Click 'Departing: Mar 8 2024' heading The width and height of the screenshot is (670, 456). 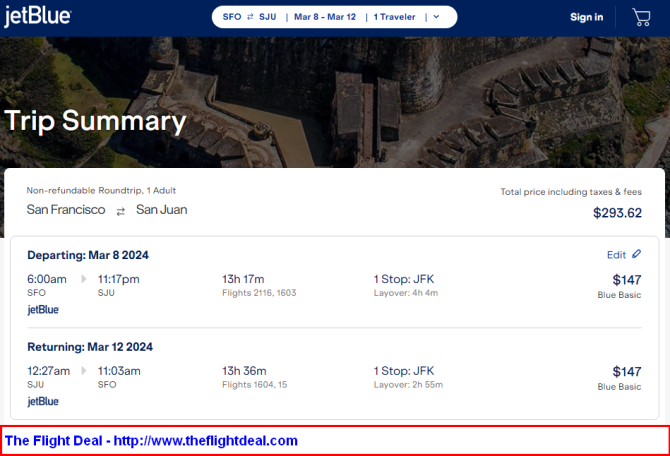pyautogui.click(x=88, y=255)
